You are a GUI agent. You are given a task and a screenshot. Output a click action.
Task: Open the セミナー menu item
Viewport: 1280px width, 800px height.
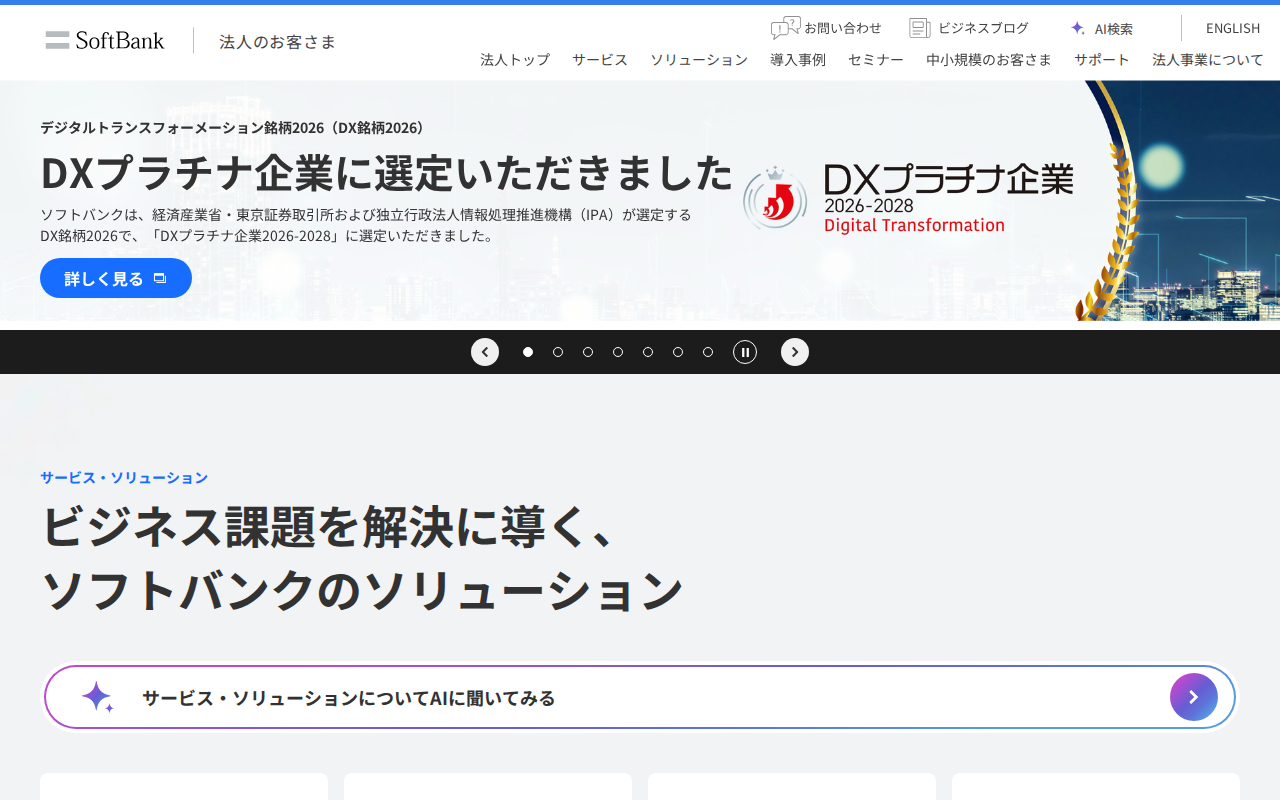tap(876, 59)
